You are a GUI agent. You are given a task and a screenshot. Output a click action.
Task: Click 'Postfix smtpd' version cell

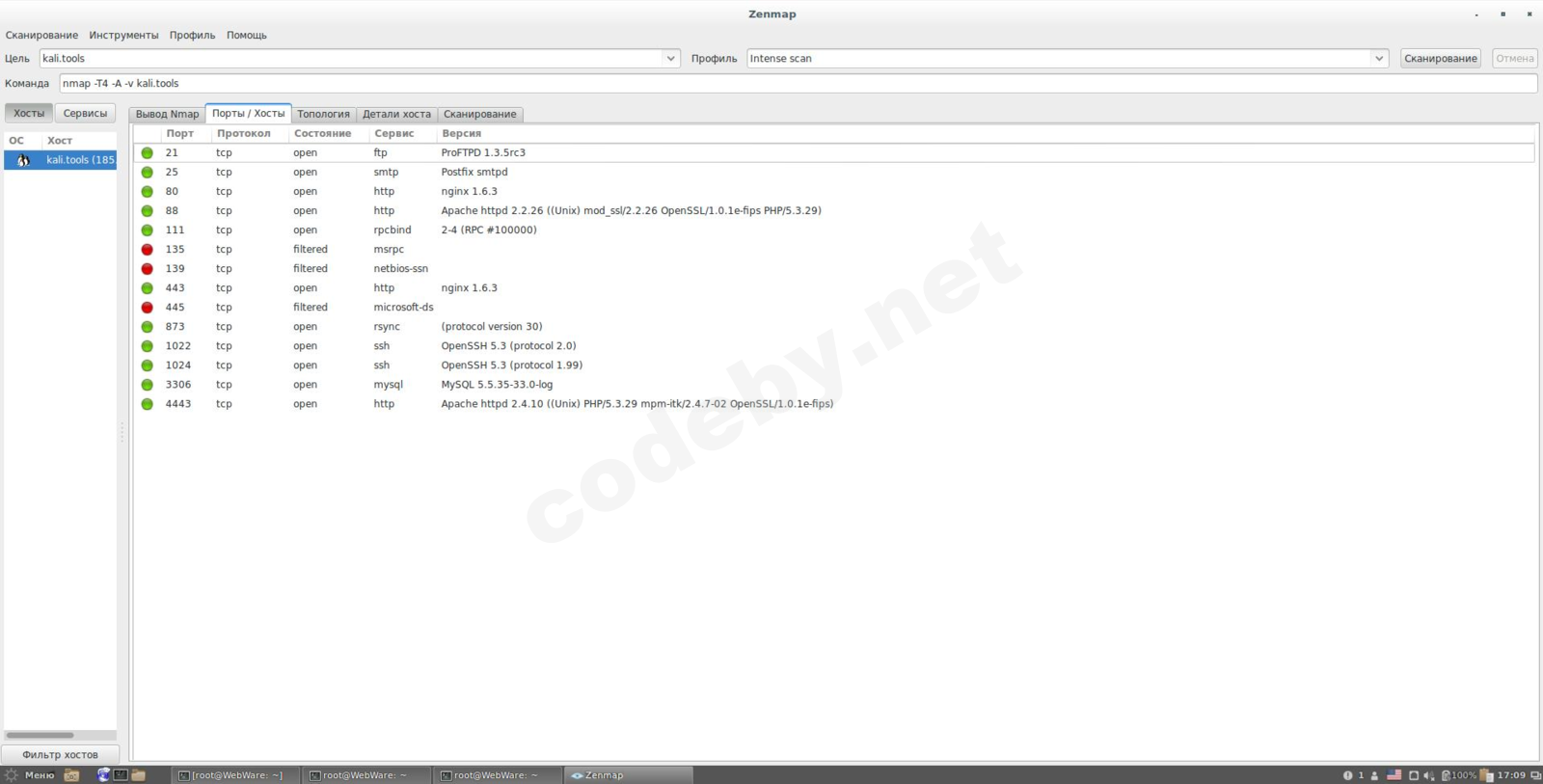pos(474,172)
